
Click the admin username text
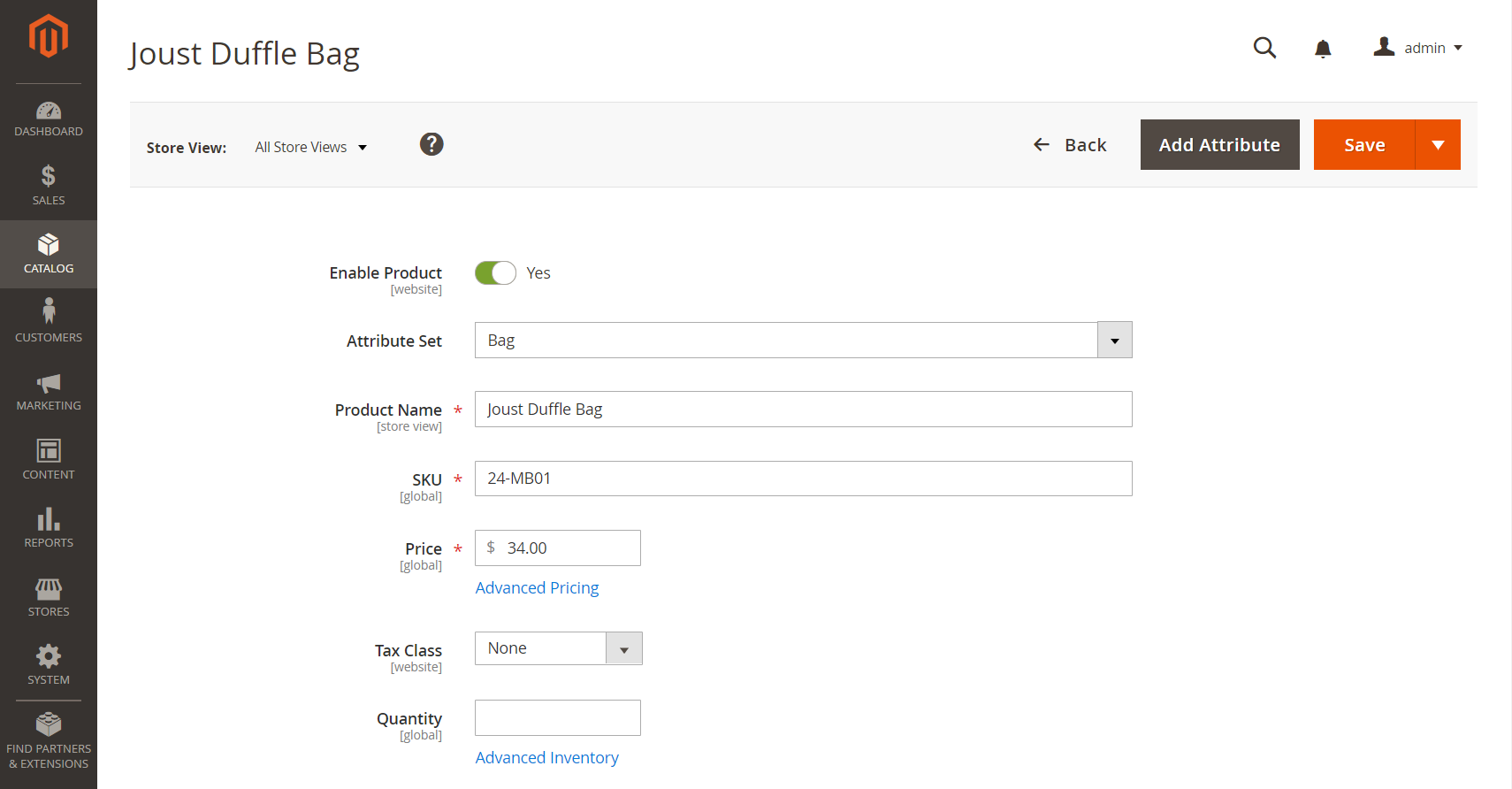[x=1425, y=48]
